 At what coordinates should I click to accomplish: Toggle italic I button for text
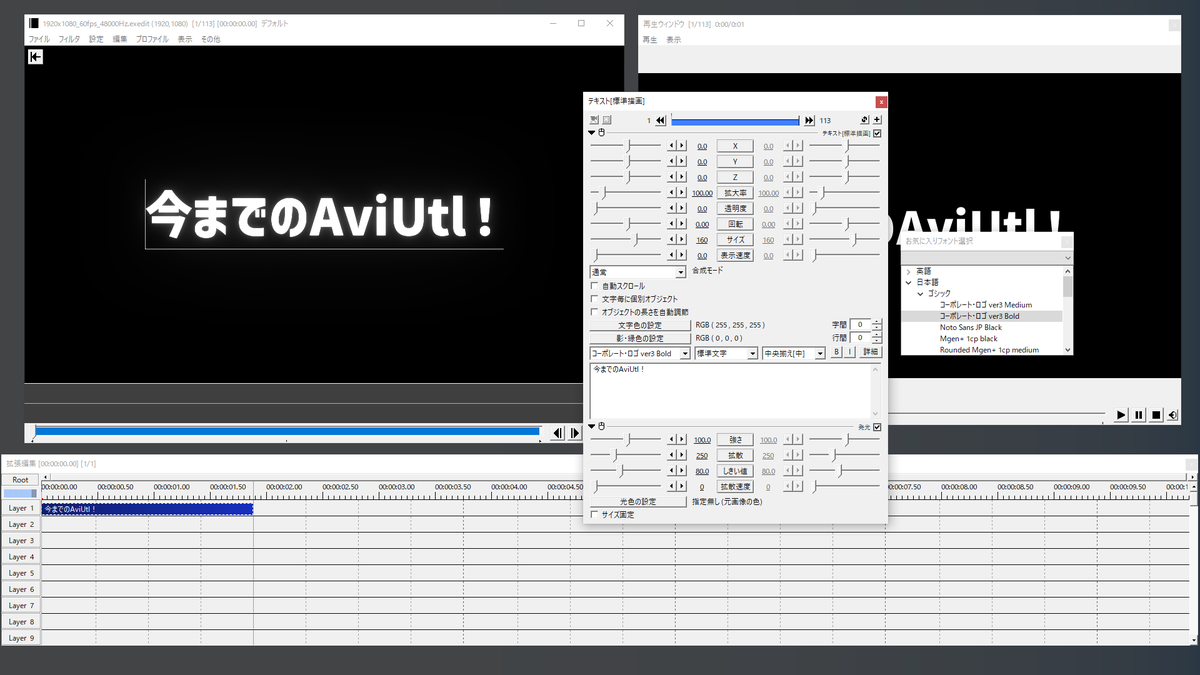(x=850, y=353)
